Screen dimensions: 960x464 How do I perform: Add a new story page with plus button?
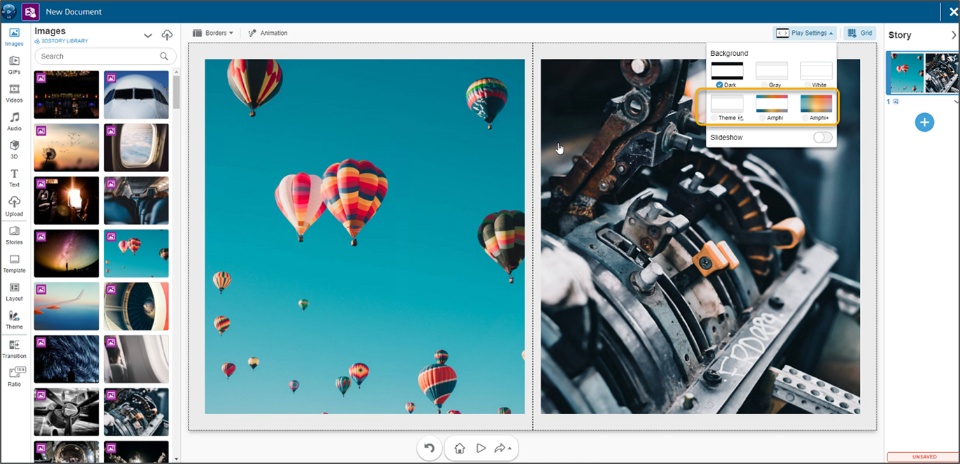click(x=925, y=122)
